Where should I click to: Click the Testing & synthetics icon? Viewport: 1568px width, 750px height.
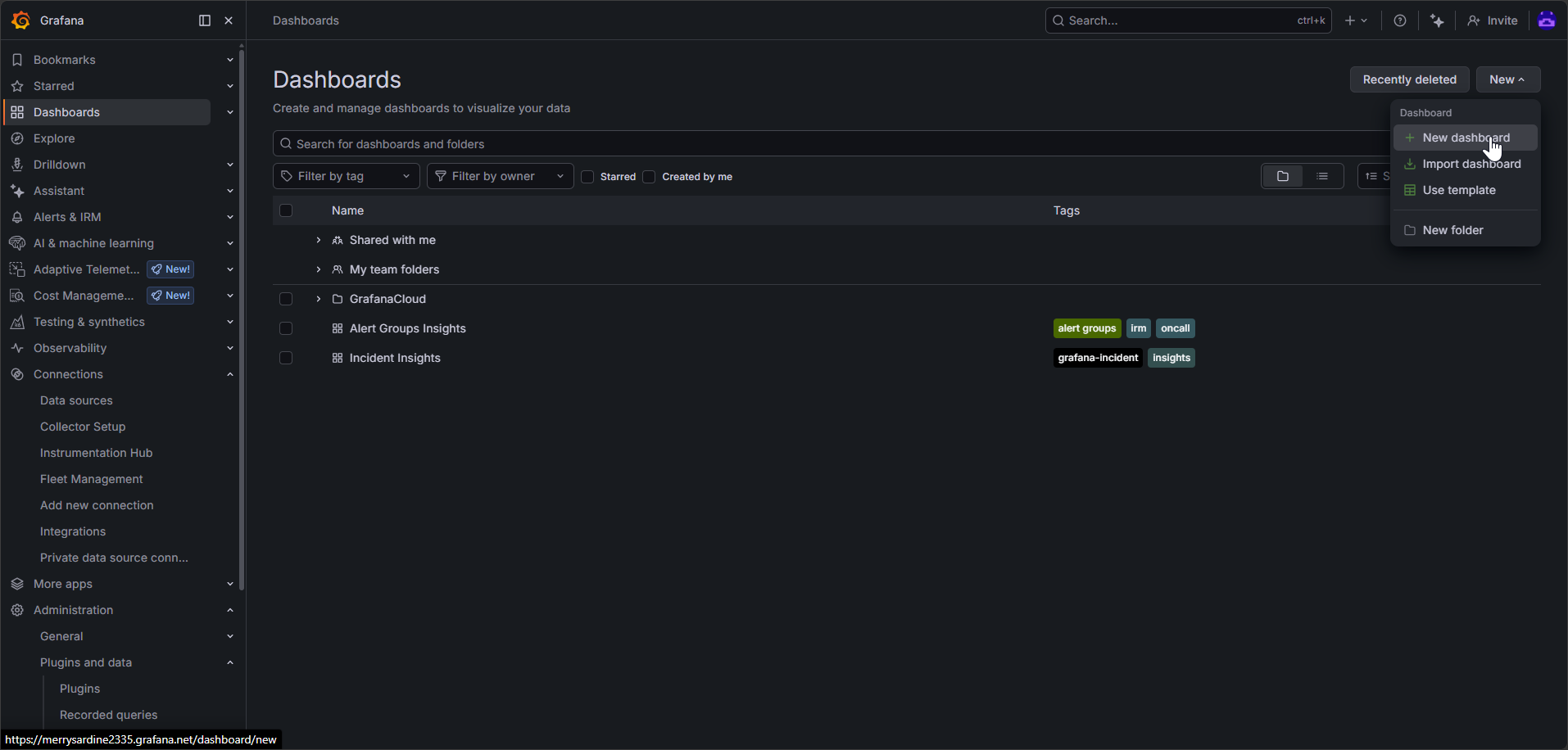(17, 322)
